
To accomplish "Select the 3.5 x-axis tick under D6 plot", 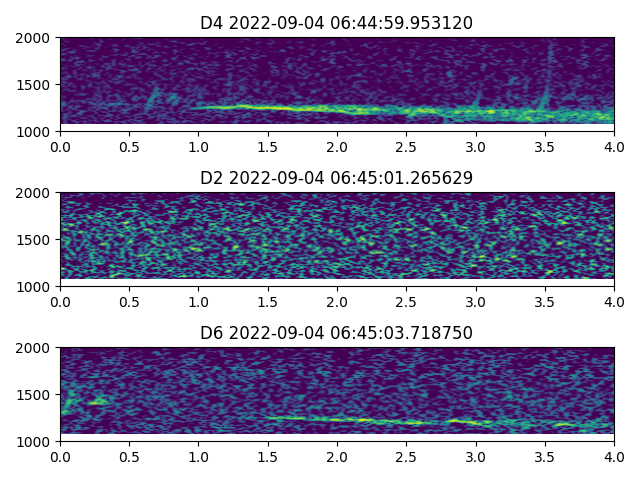I will click(x=545, y=456).
